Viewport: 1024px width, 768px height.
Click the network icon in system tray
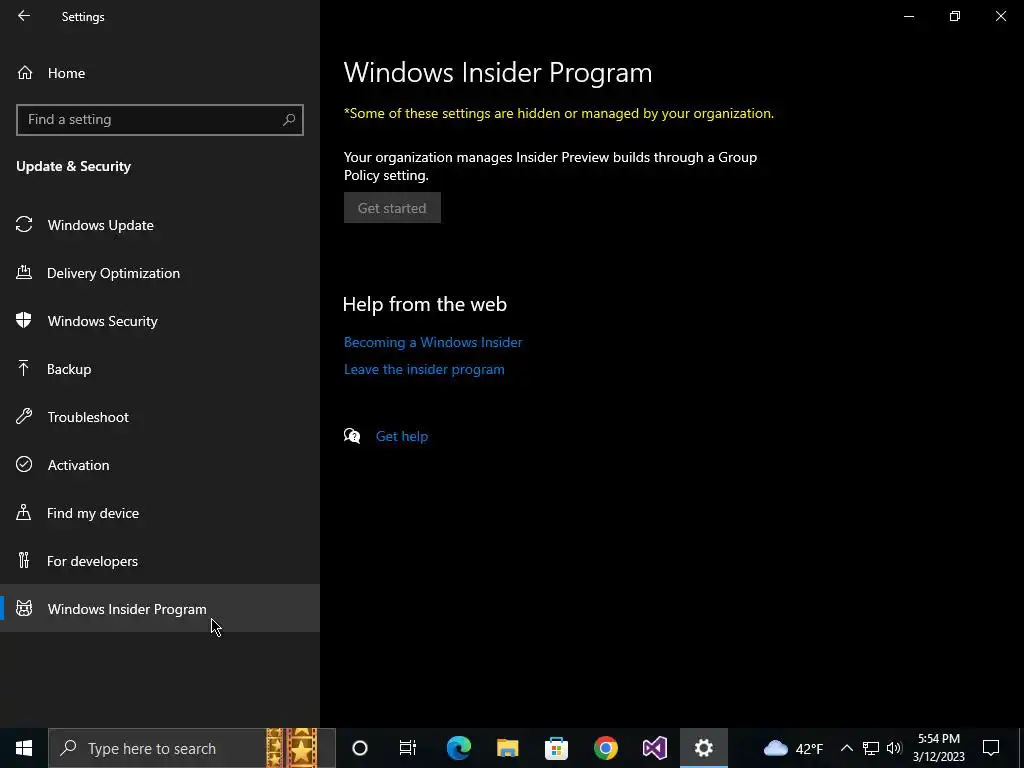coord(871,748)
